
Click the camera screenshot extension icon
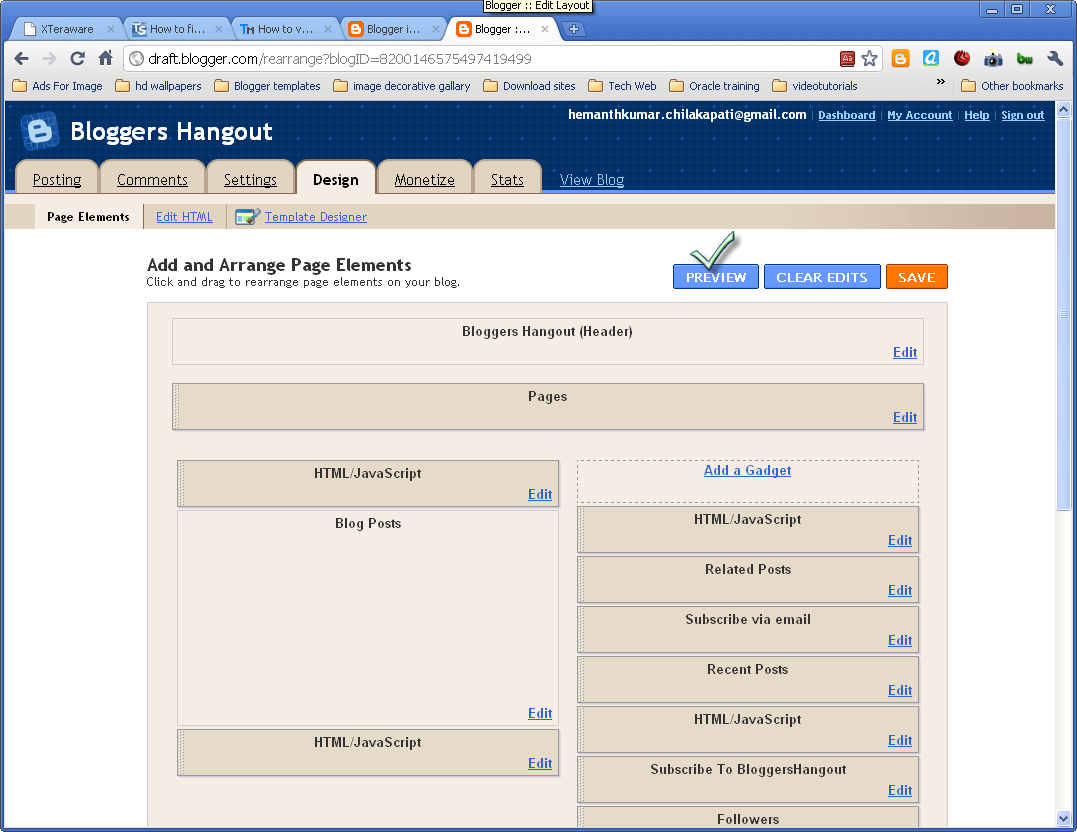(x=993, y=58)
